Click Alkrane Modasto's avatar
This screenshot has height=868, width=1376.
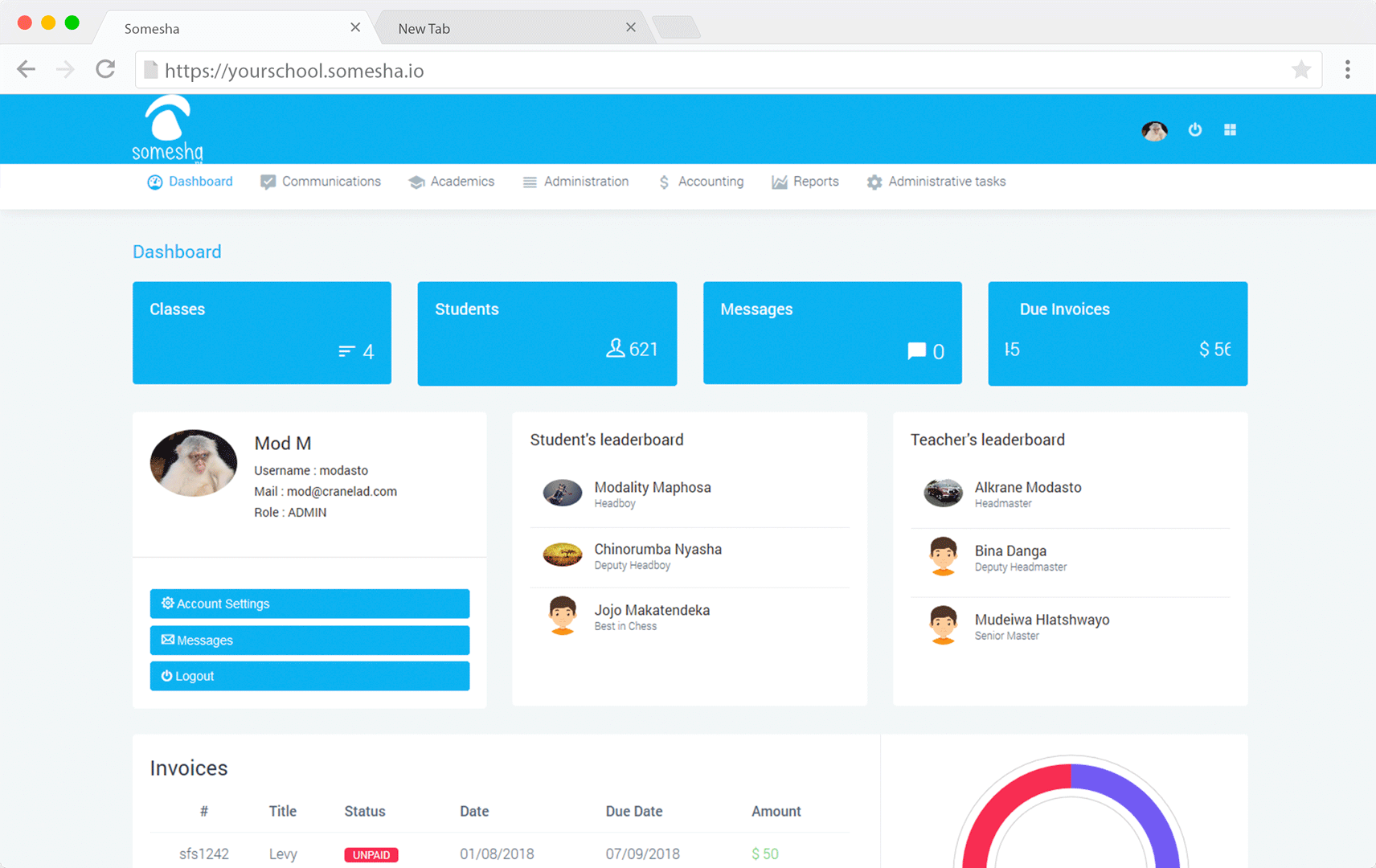pos(943,493)
